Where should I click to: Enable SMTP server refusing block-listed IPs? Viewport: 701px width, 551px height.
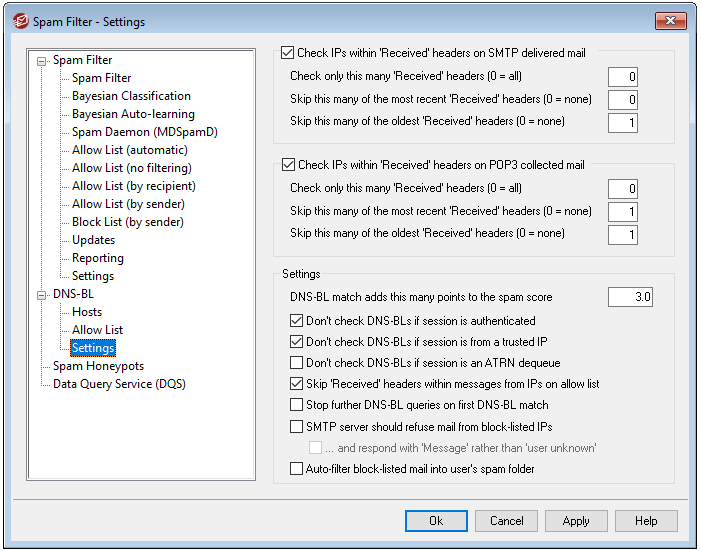tap(296, 427)
